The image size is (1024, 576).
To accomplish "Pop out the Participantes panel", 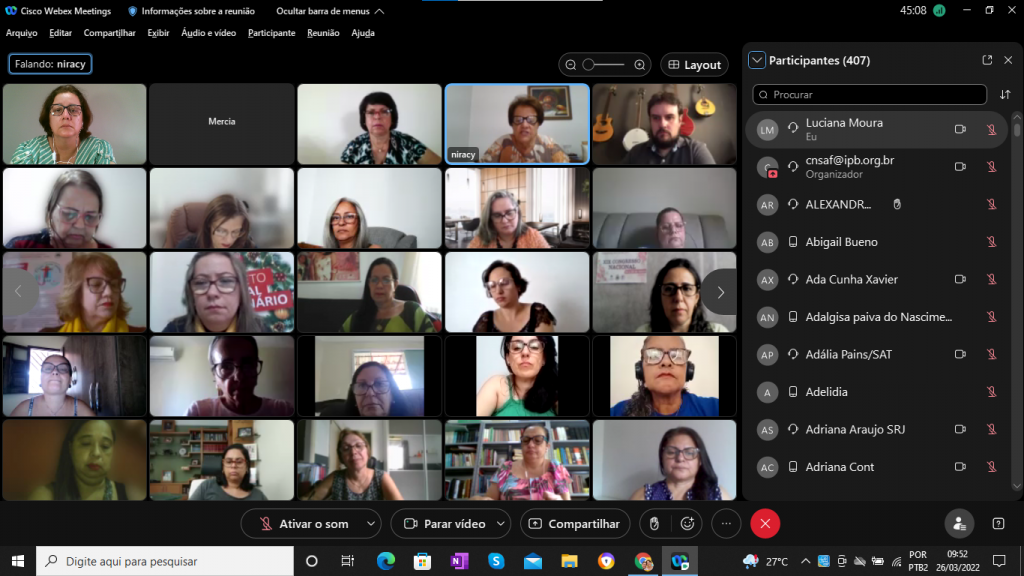I will [987, 60].
